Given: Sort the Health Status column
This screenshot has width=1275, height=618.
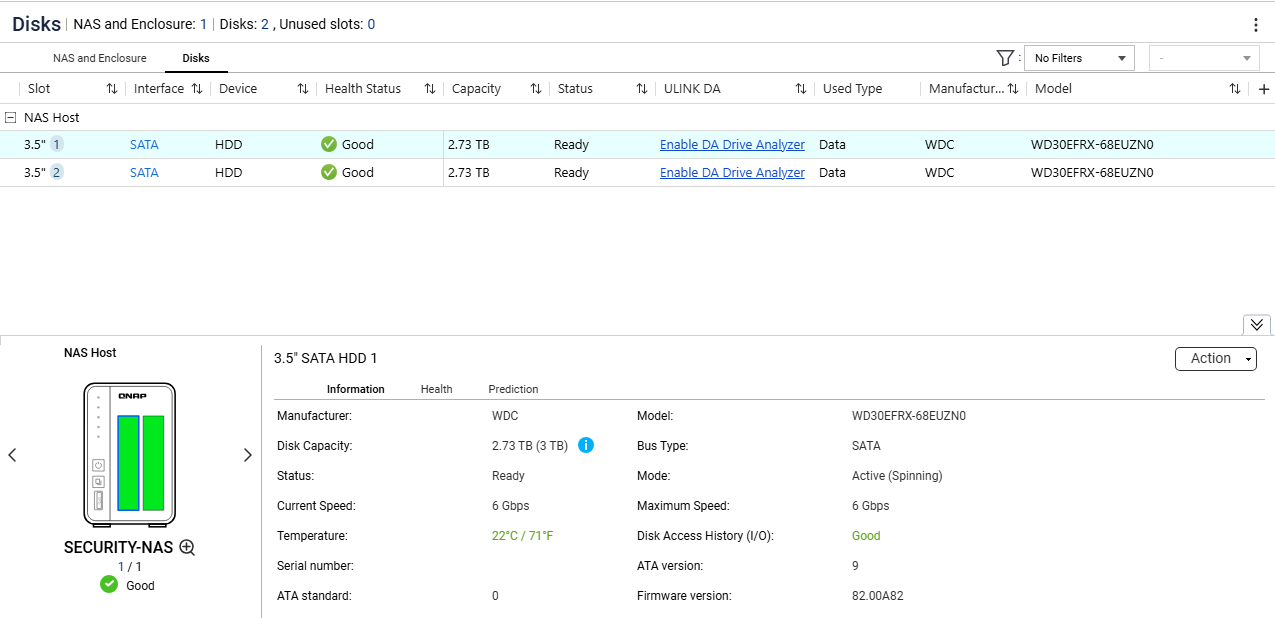Looking at the screenshot, I should [x=429, y=89].
